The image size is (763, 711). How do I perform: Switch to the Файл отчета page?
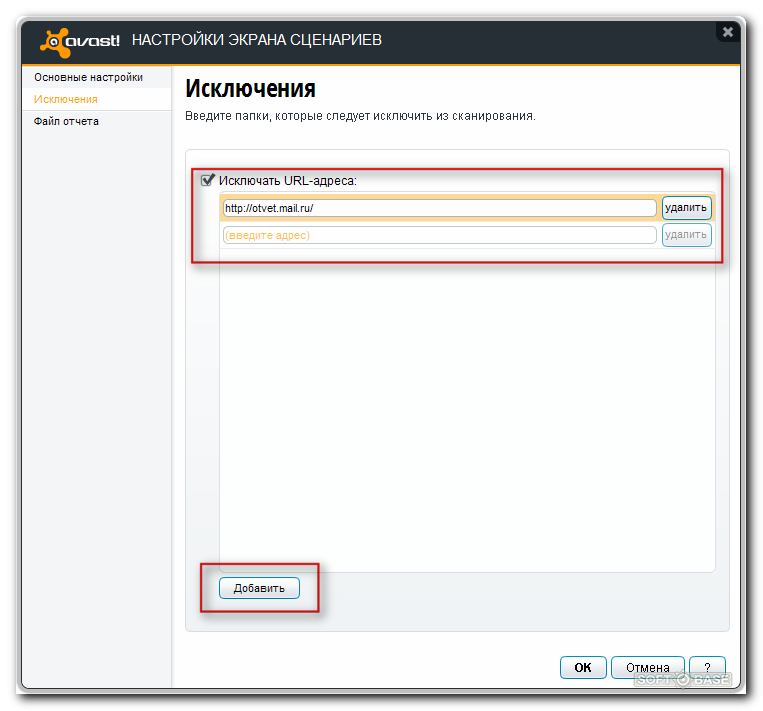(x=66, y=121)
